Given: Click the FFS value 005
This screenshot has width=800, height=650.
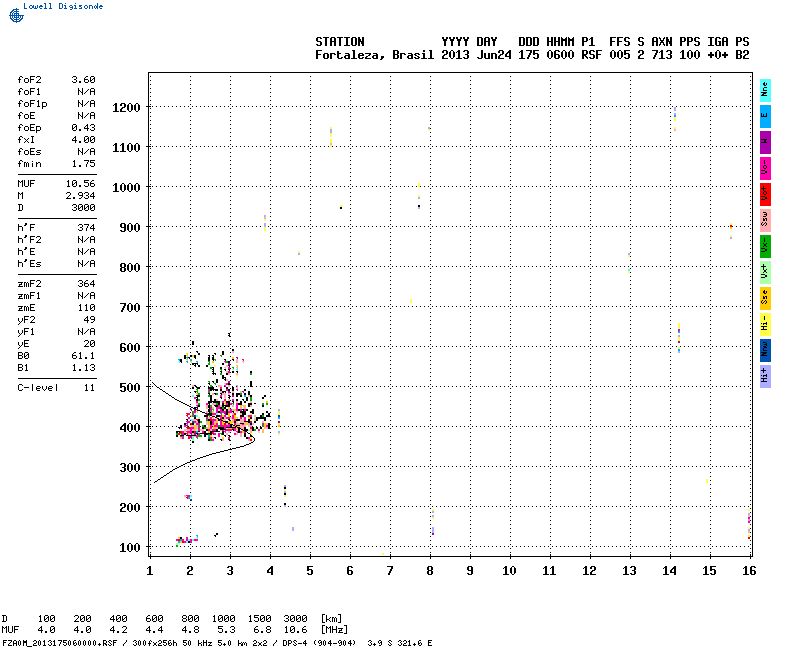Looking at the screenshot, I should [619, 55].
